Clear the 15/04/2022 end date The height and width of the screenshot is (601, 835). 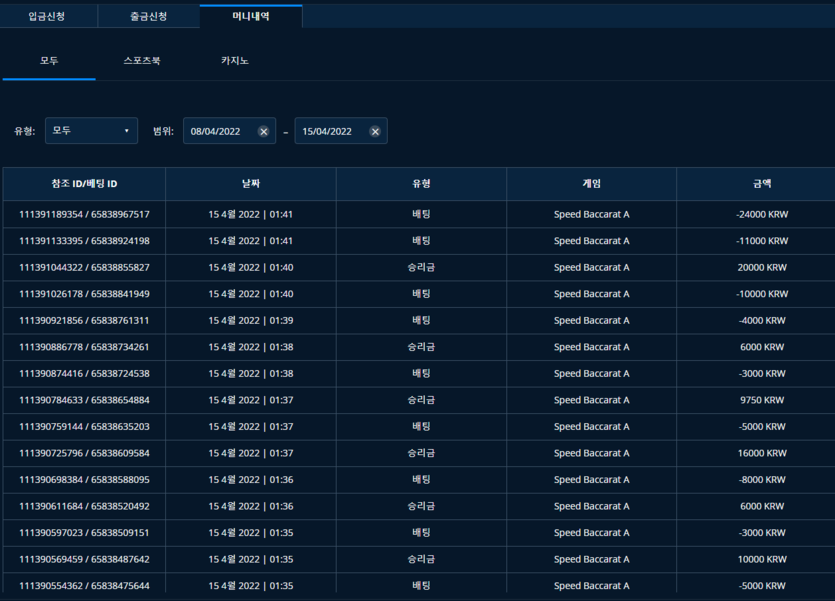click(x=375, y=131)
